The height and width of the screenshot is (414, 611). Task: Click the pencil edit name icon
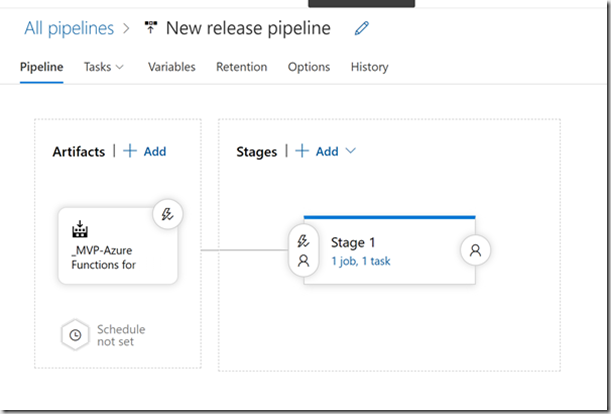pos(362,28)
